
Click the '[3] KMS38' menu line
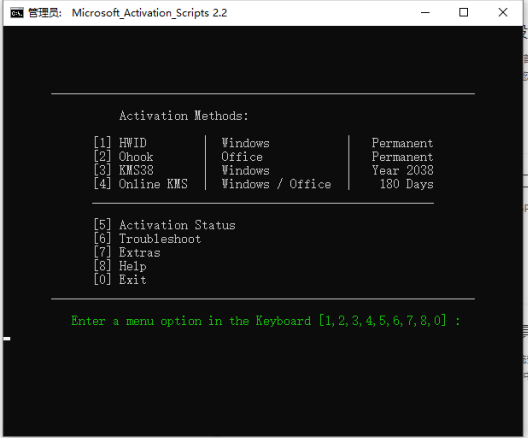coord(124,170)
